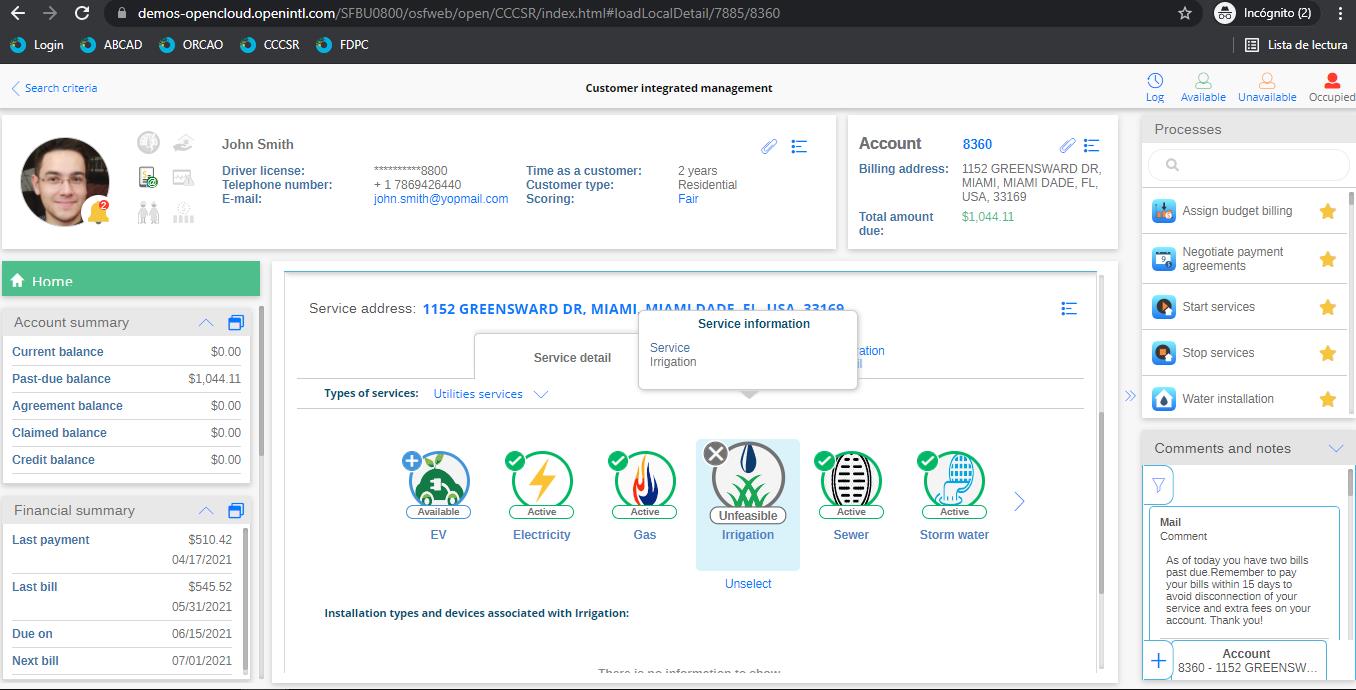Viewport: 1356px width, 690px height.
Task: Toggle favorite star for Stop services
Action: tap(1328, 353)
